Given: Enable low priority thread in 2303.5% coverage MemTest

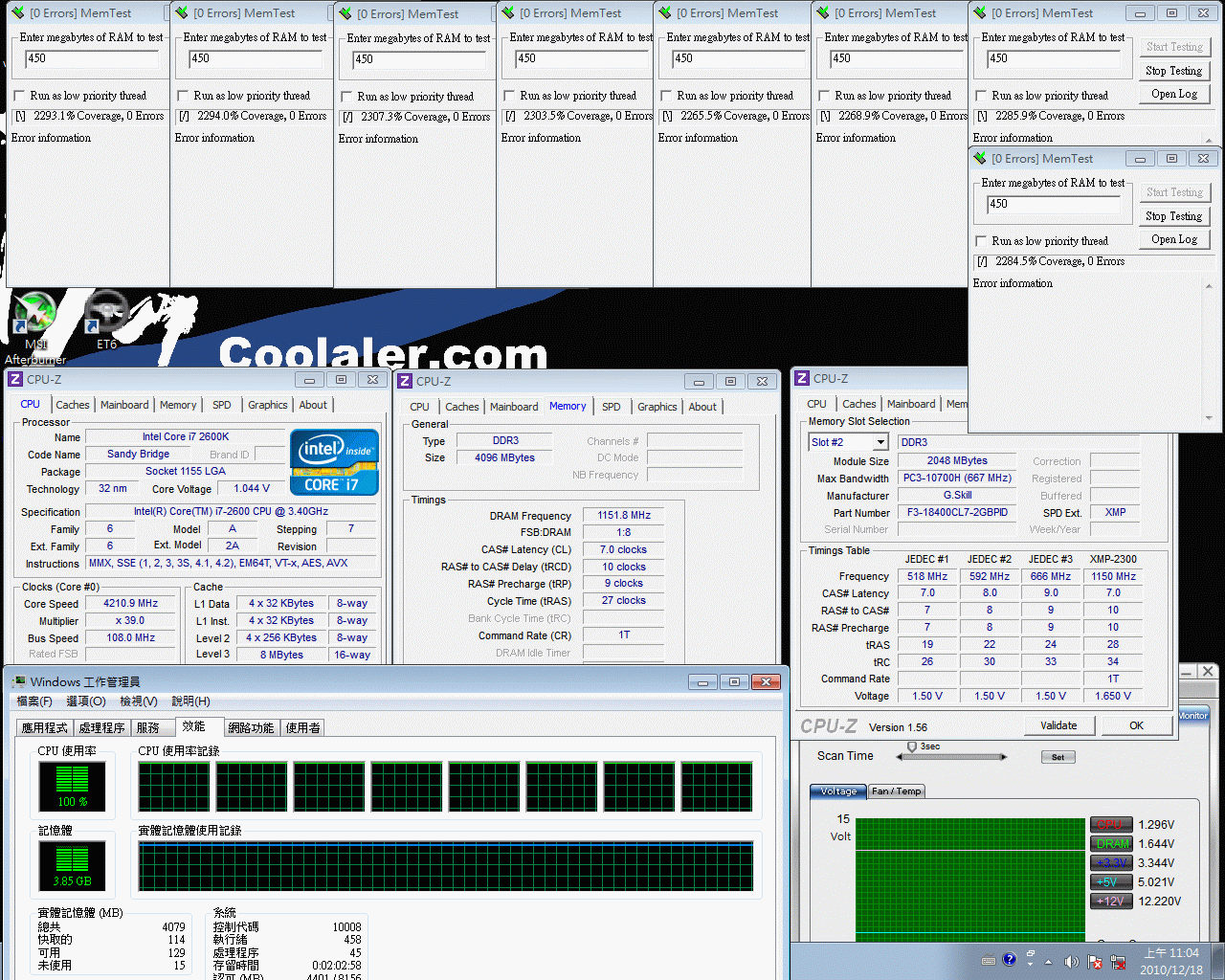Looking at the screenshot, I should coord(509,96).
